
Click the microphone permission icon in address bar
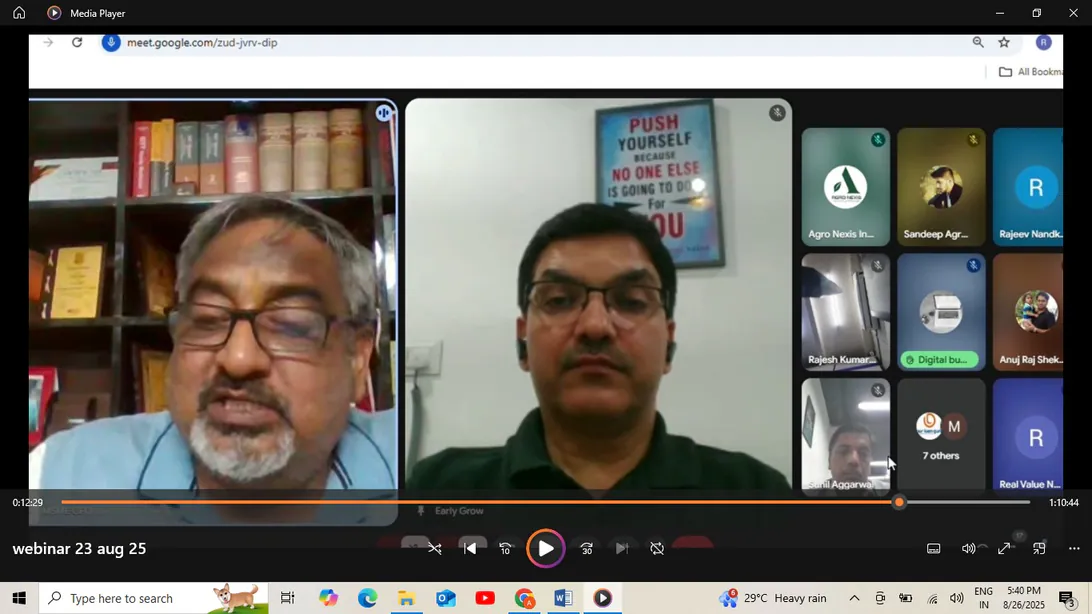click(x=111, y=42)
